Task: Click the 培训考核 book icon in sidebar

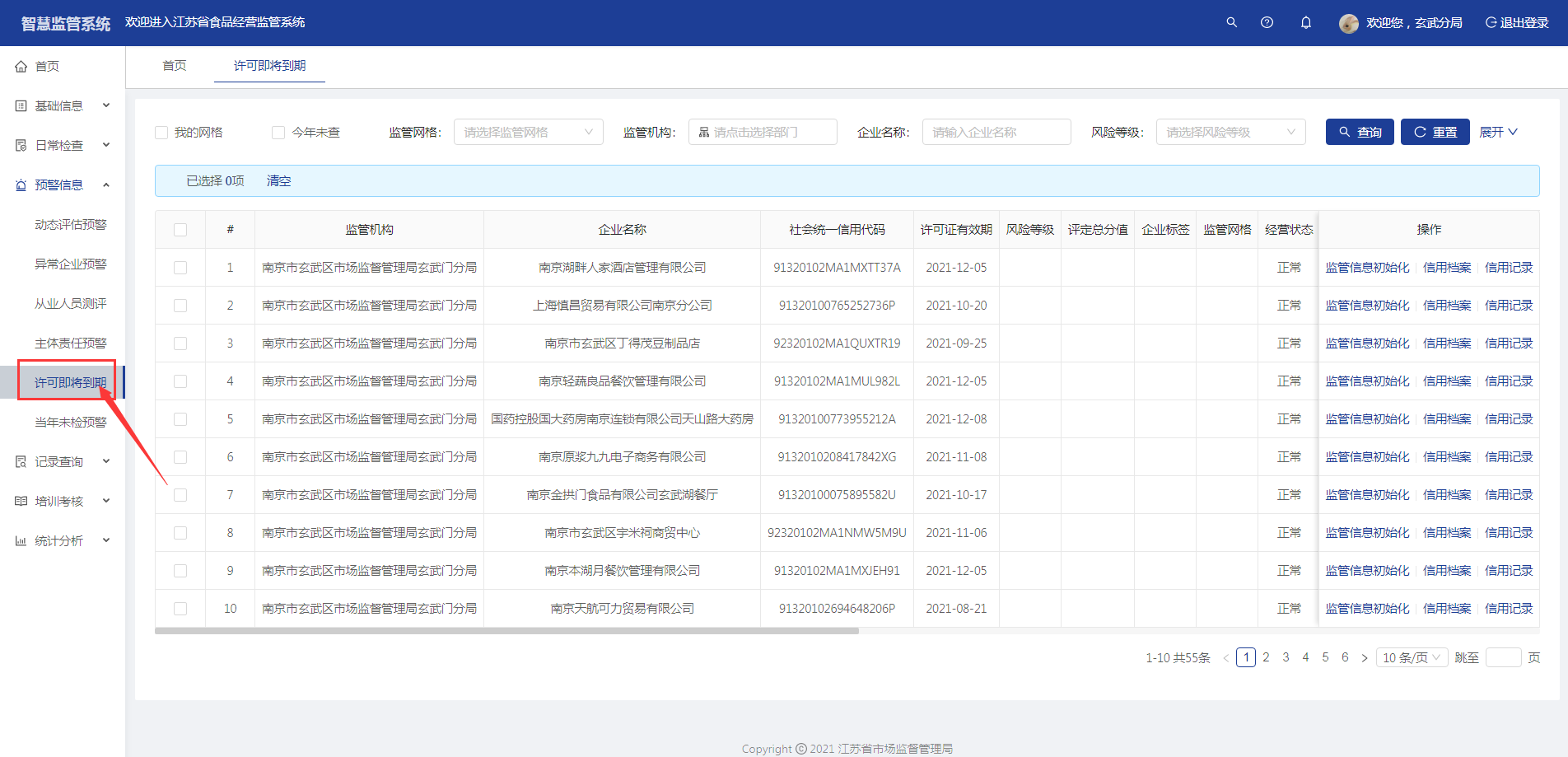Action: click(x=21, y=502)
